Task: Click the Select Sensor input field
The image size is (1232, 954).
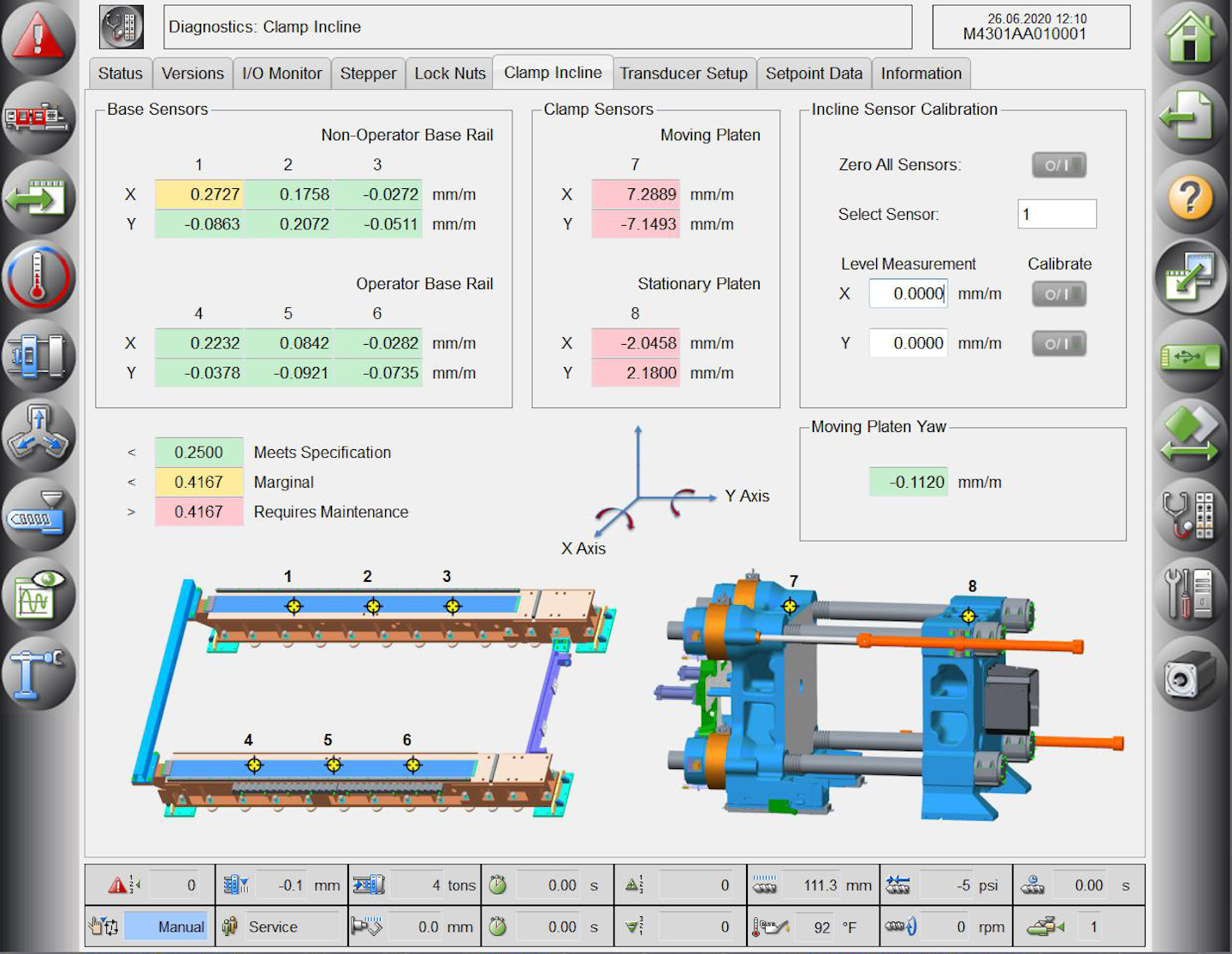Action: (x=1057, y=214)
